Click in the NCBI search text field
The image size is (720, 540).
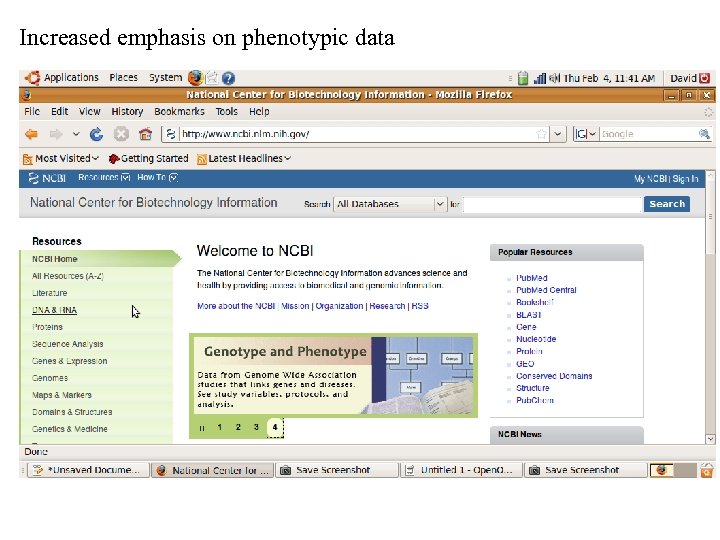[x=552, y=204]
